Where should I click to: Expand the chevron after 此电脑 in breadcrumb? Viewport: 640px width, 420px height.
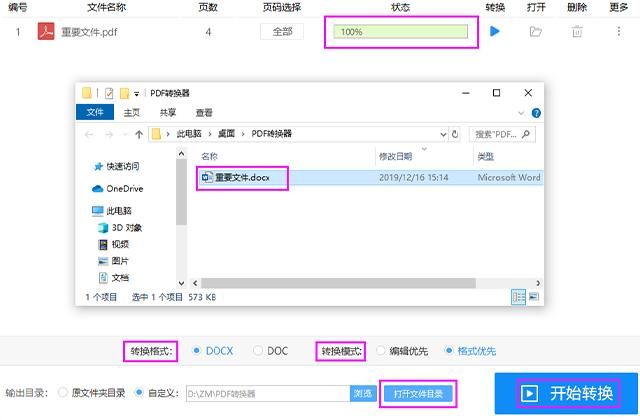pyautogui.click(x=209, y=134)
